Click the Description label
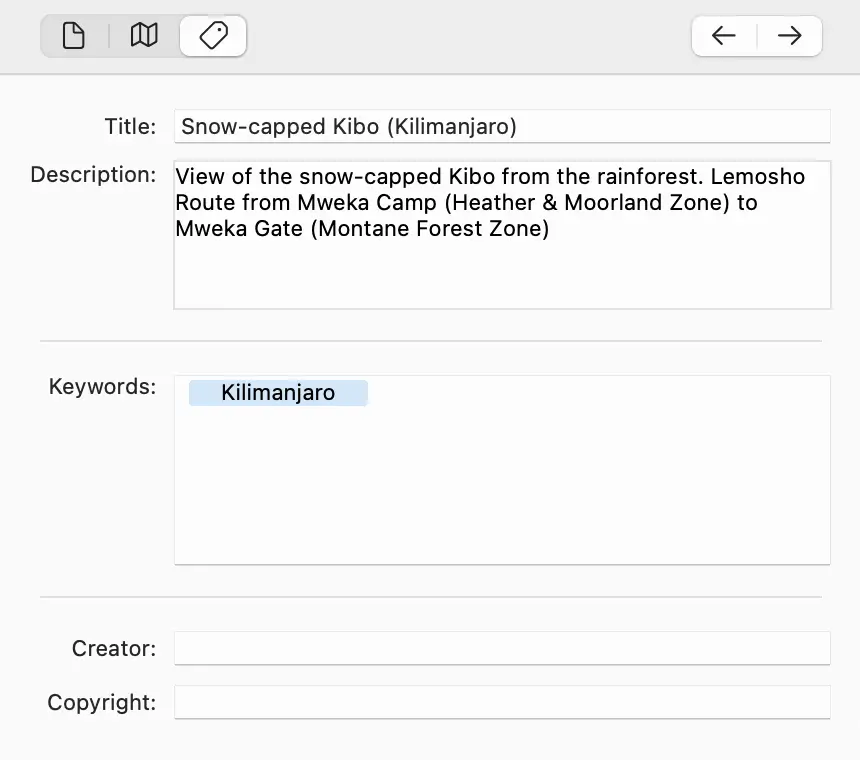Screen dimensions: 860x760 pyautogui.click(x=93, y=174)
